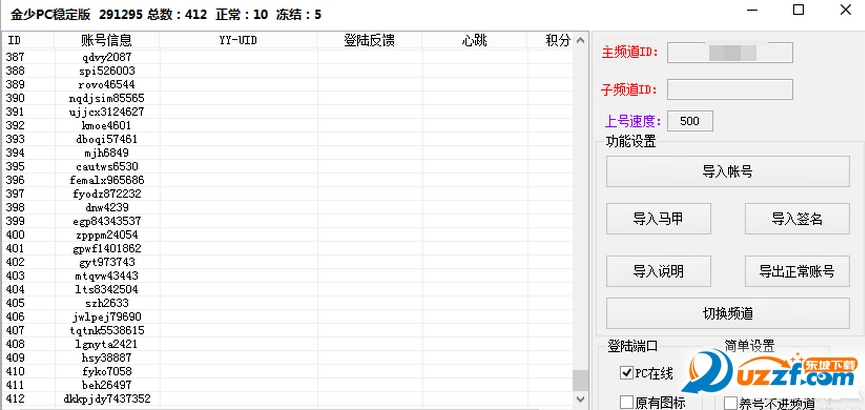Screen dimensions: 865x410
Task: Select account row dboqi57461
Action: (x=287, y=139)
